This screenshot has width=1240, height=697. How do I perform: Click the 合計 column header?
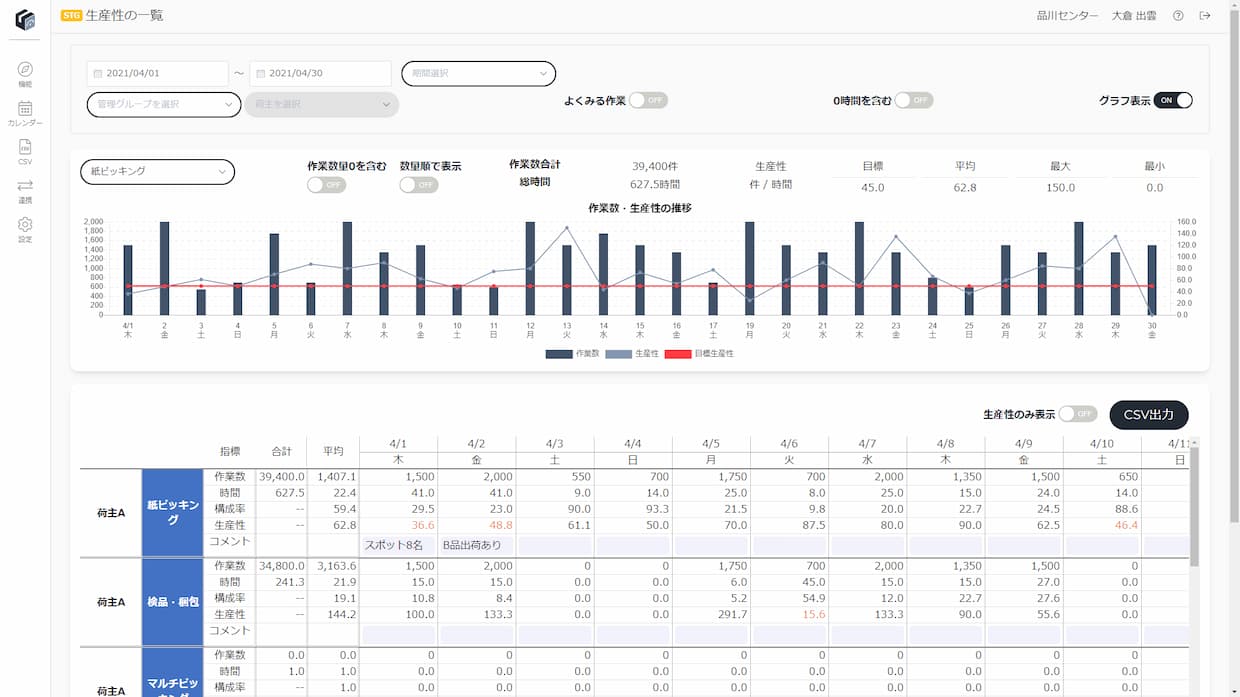281,451
